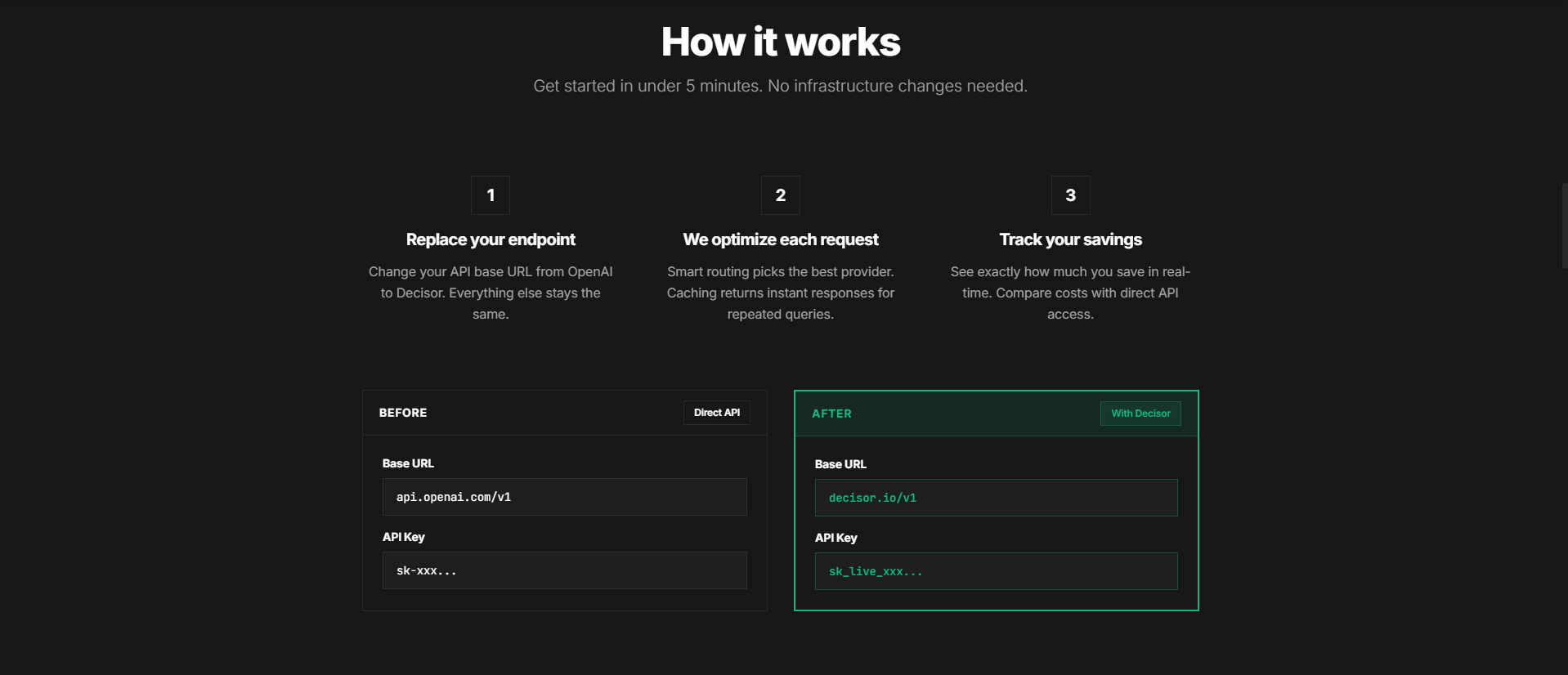The height and width of the screenshot is (675, 1568).
Task: Click the 'See exactly how much you save' description
Action: pos(1071,293)
